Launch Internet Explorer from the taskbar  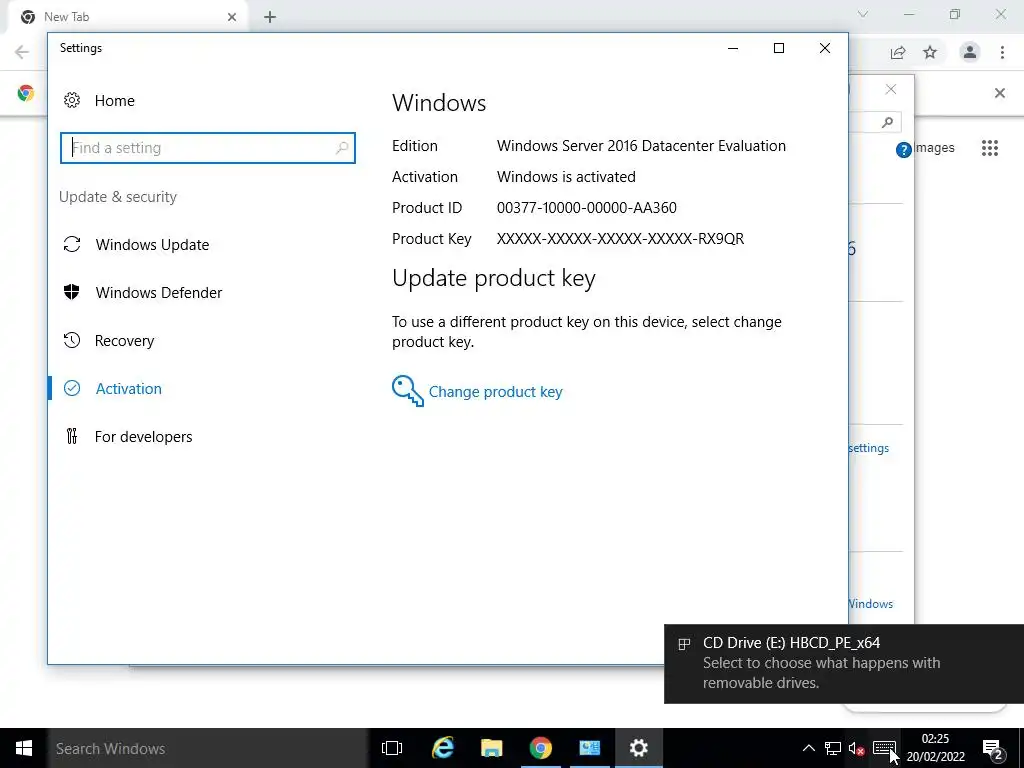pyautogui.click(x=443, y=748)
